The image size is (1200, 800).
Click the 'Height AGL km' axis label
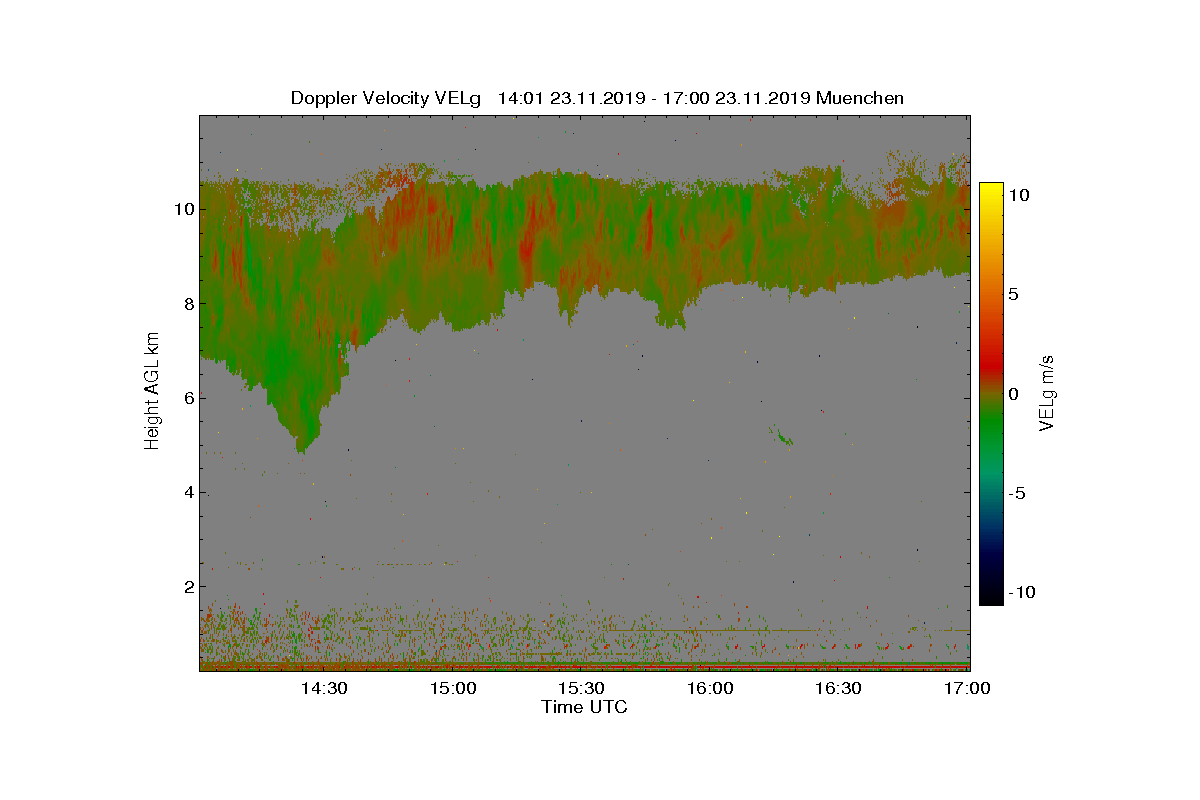[152, 393]
